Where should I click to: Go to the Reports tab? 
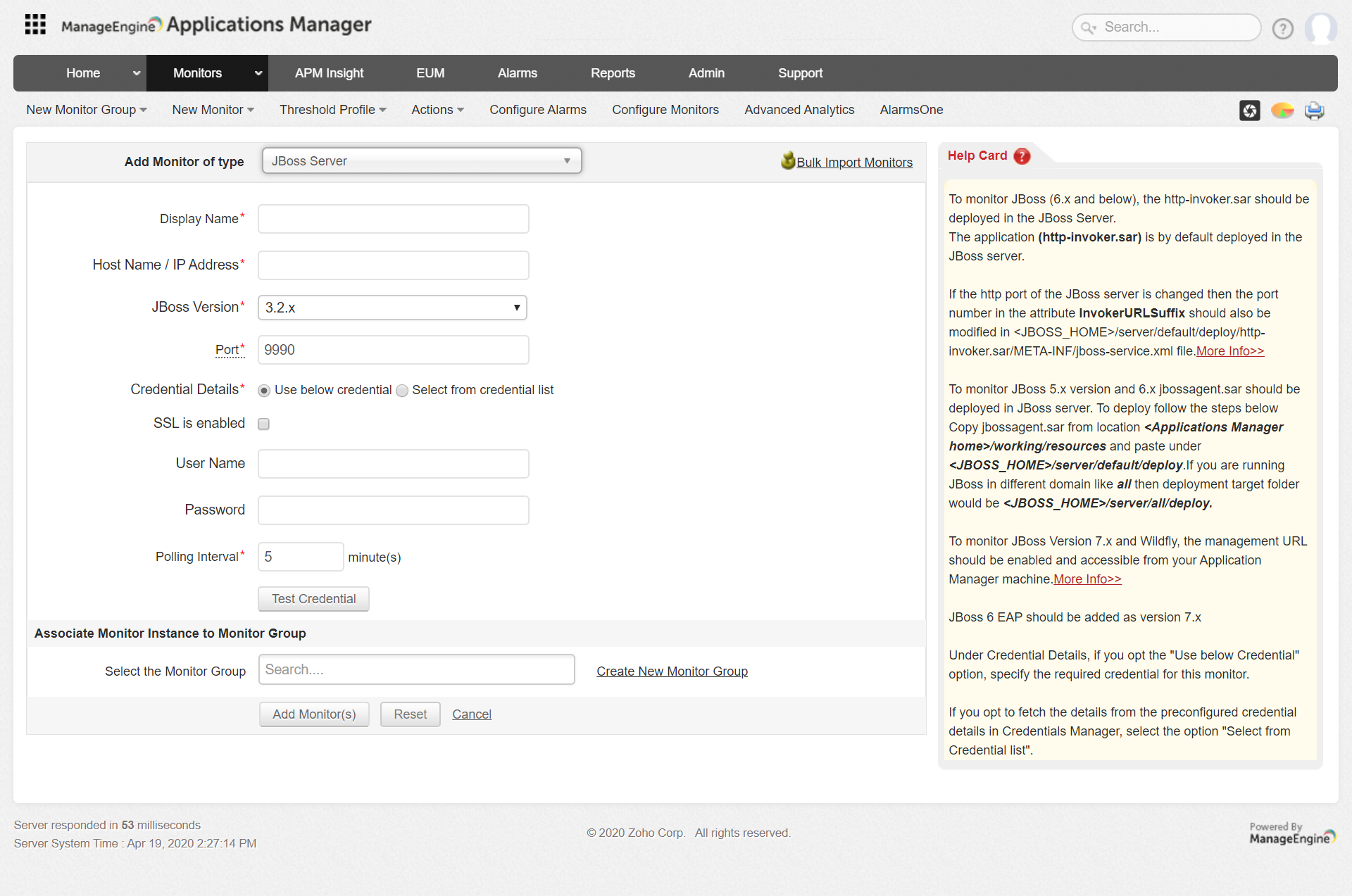(612, 73)
